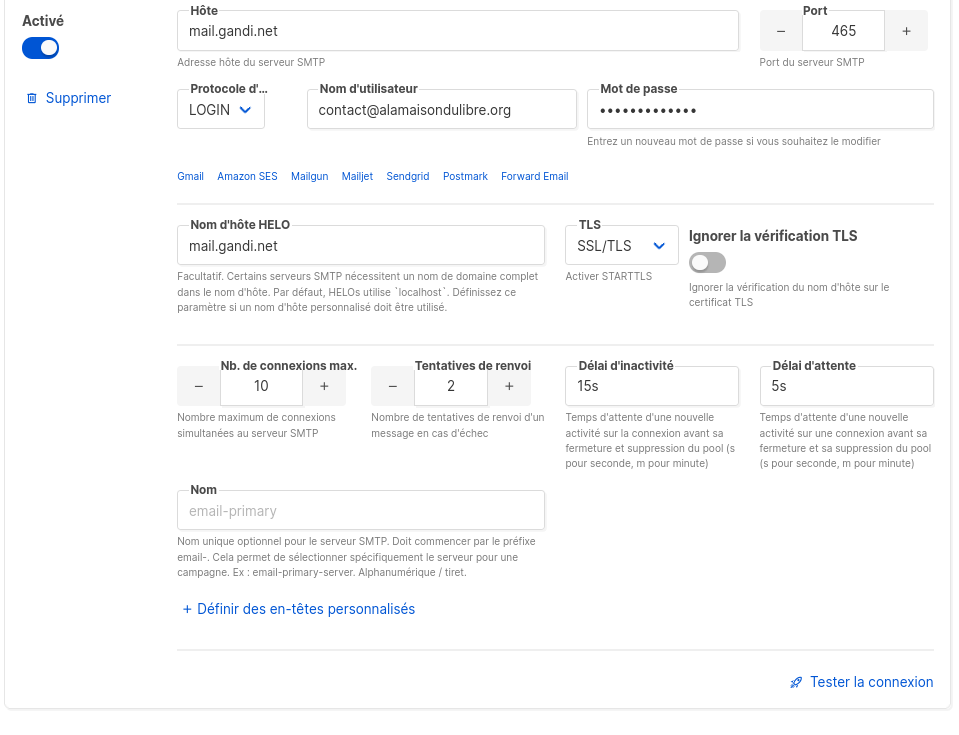Select the Gmail preset link
The width and height of the screenshot is (959, 735).
click(190, 176)
